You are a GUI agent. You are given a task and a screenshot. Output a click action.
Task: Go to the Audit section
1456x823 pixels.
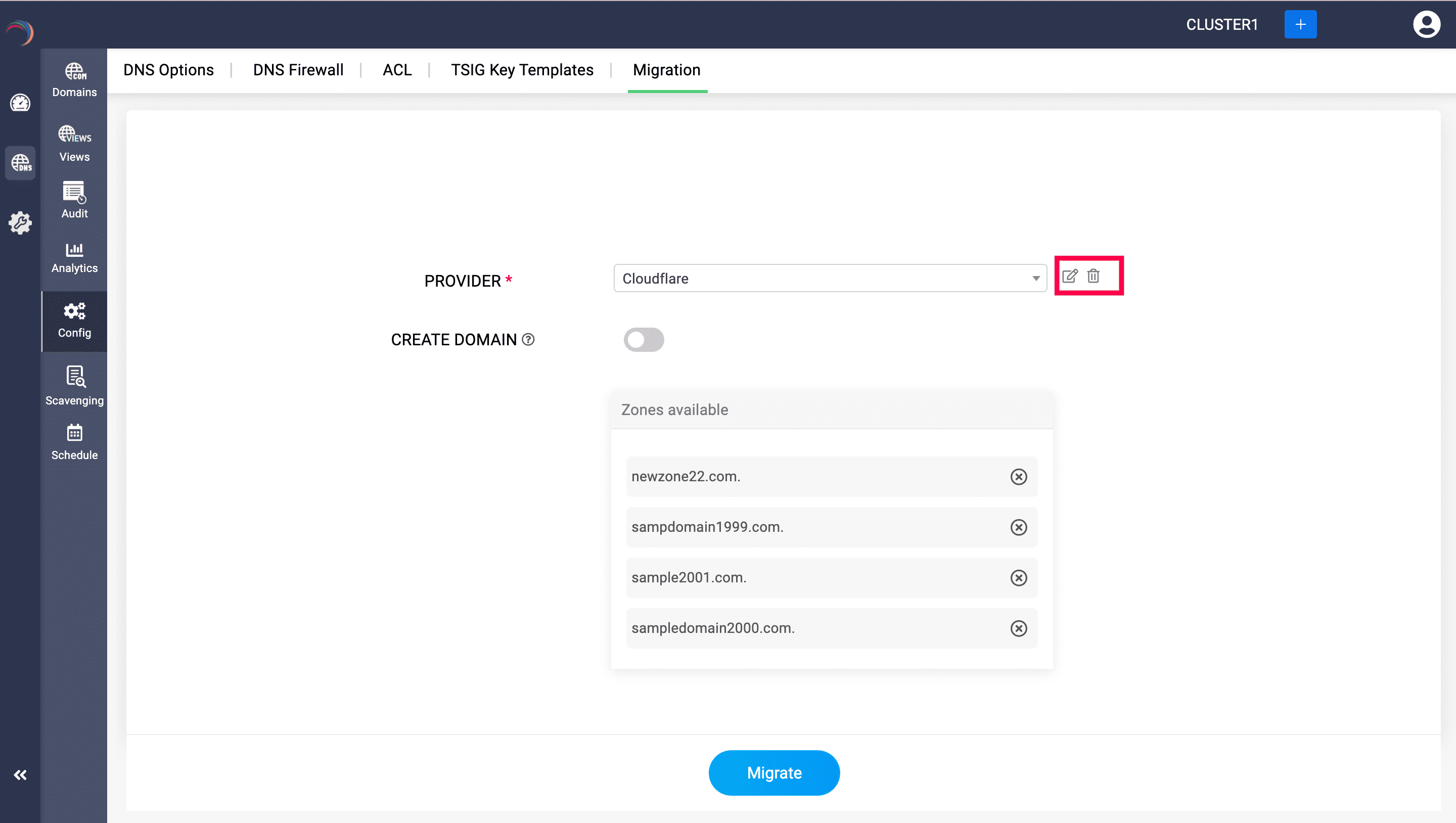point(74,200)
